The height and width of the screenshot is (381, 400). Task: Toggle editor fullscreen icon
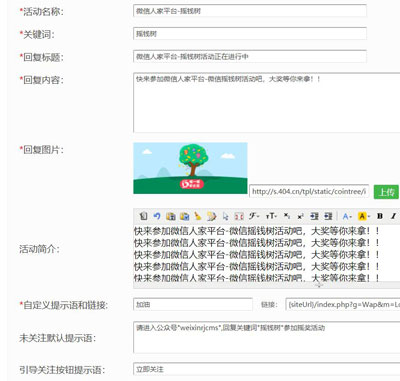(239, 216)
